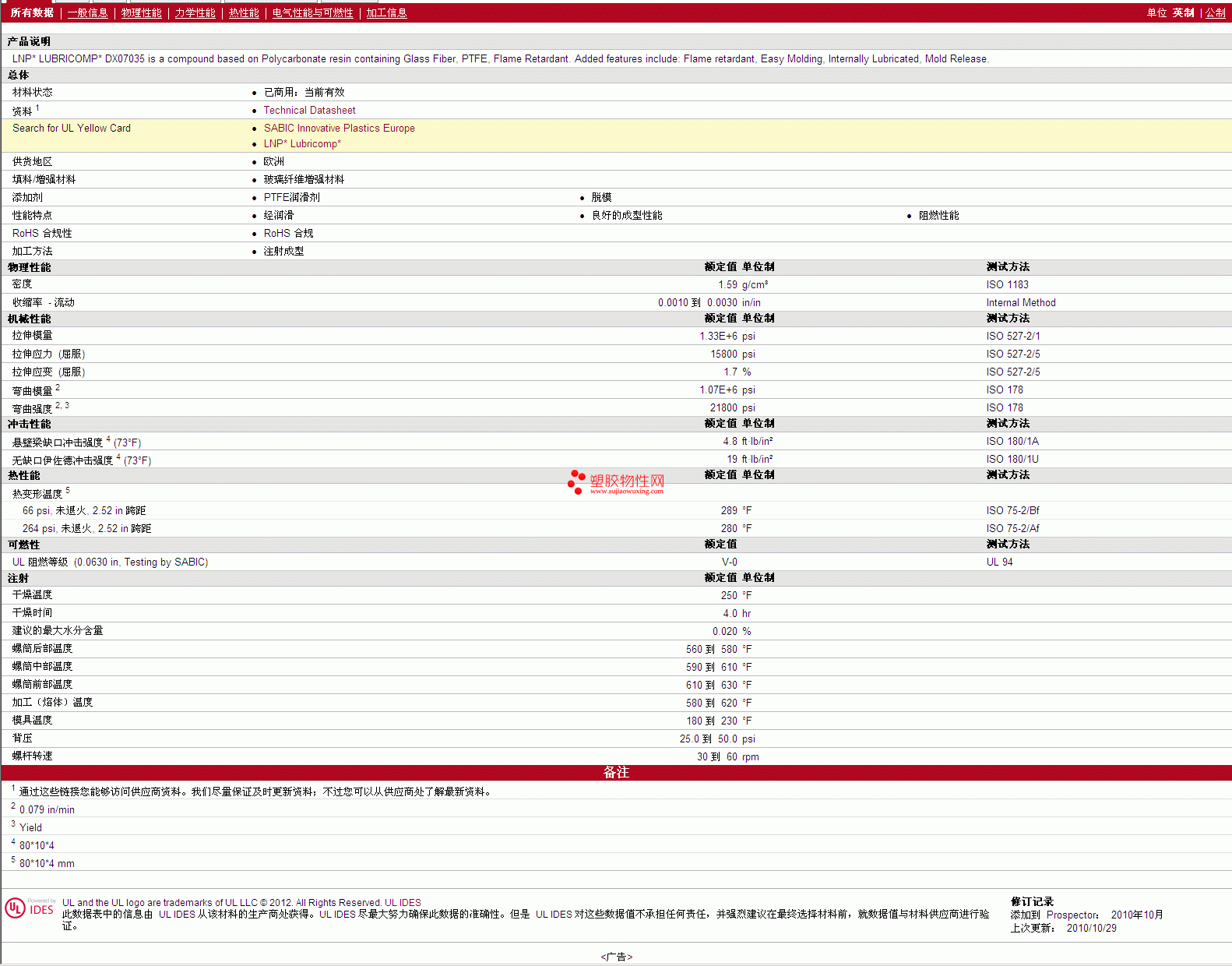This screenshot has height=966, width=1232.
Task: Click the 螺筒后部温度 row label
Action: pos(43,650)
